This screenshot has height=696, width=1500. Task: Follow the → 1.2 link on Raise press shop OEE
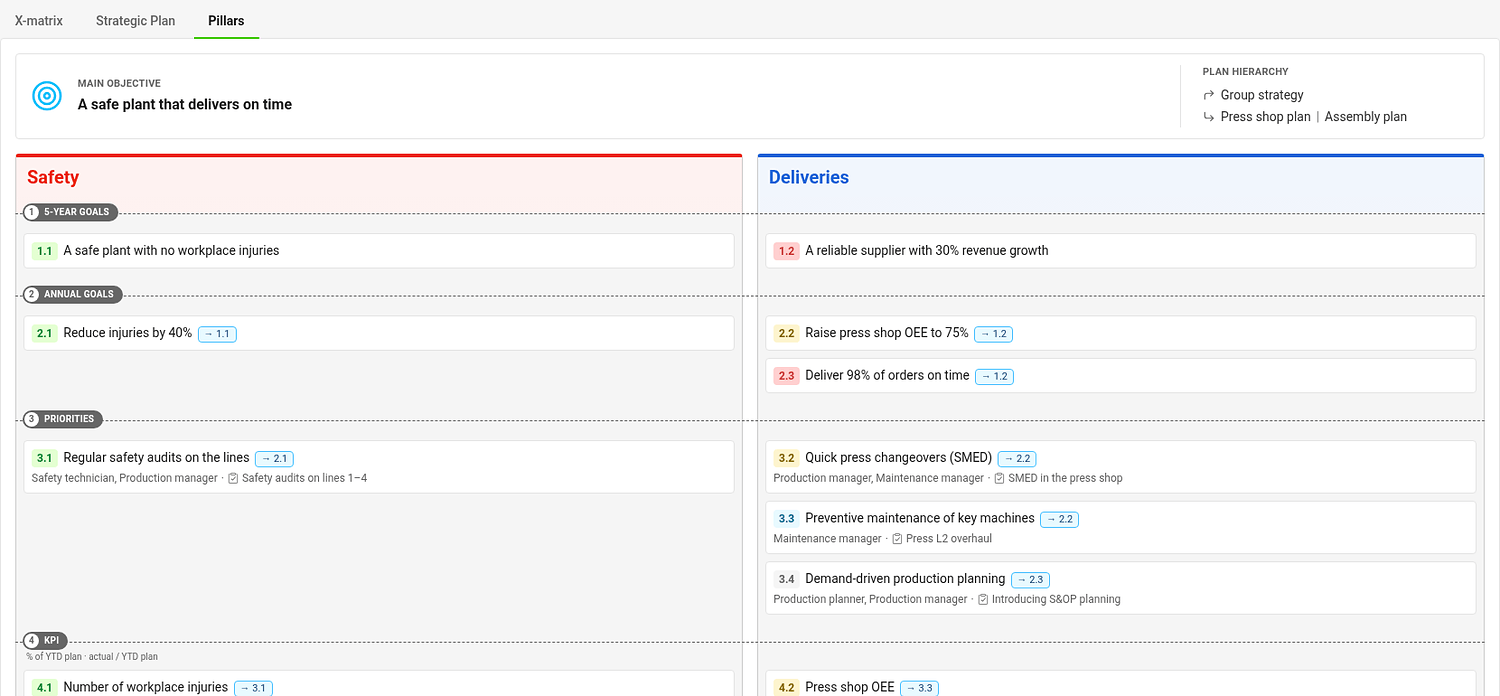pyautogui.click(x=993, y=334)
